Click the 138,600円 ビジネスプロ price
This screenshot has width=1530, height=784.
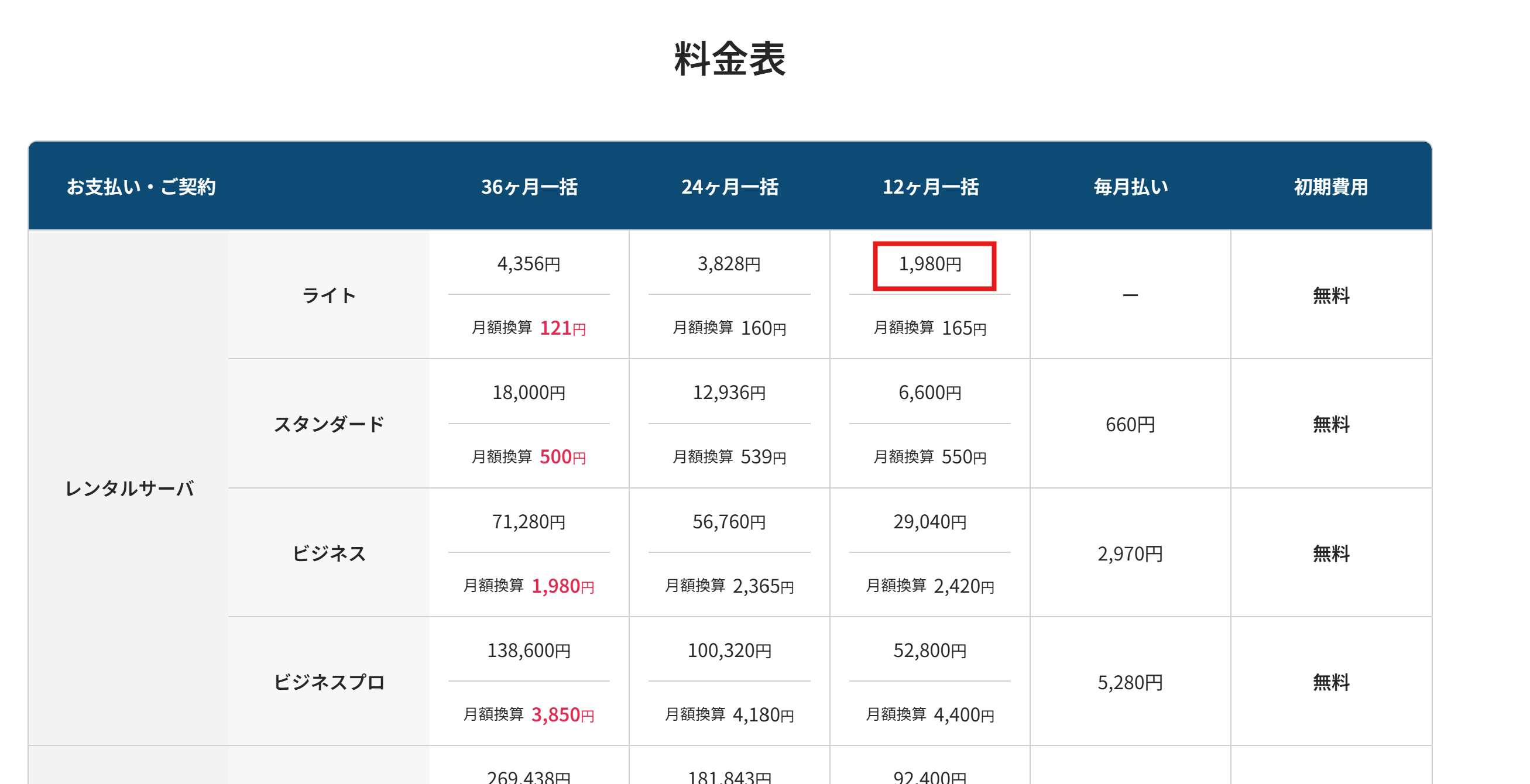529,651
